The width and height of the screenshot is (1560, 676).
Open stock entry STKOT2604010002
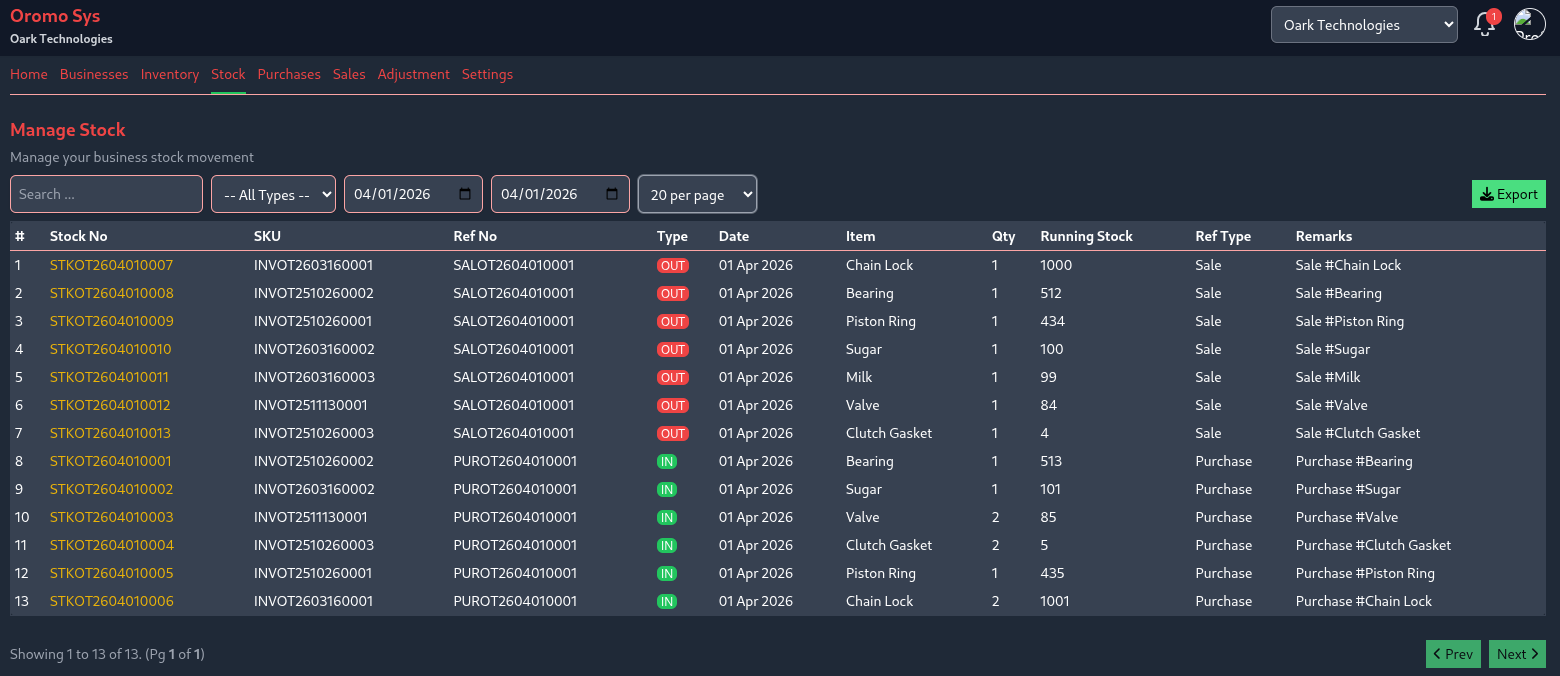(111, 489)
